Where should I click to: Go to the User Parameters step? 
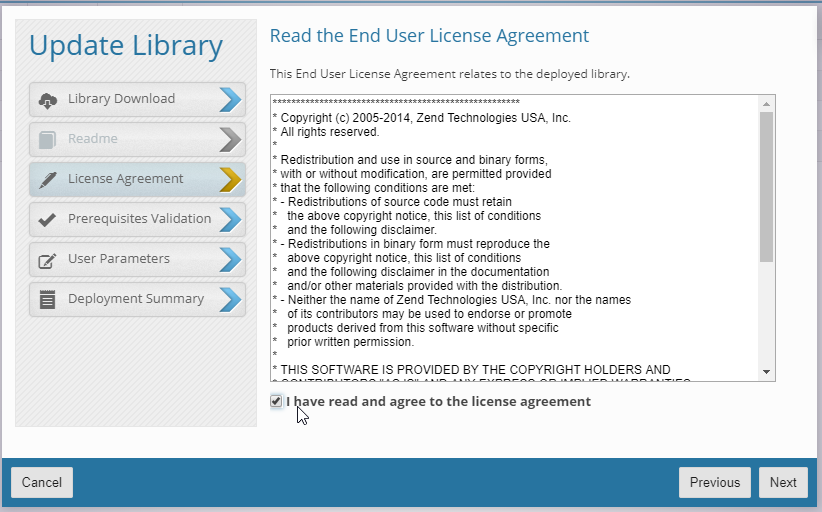tap(118, 259)
